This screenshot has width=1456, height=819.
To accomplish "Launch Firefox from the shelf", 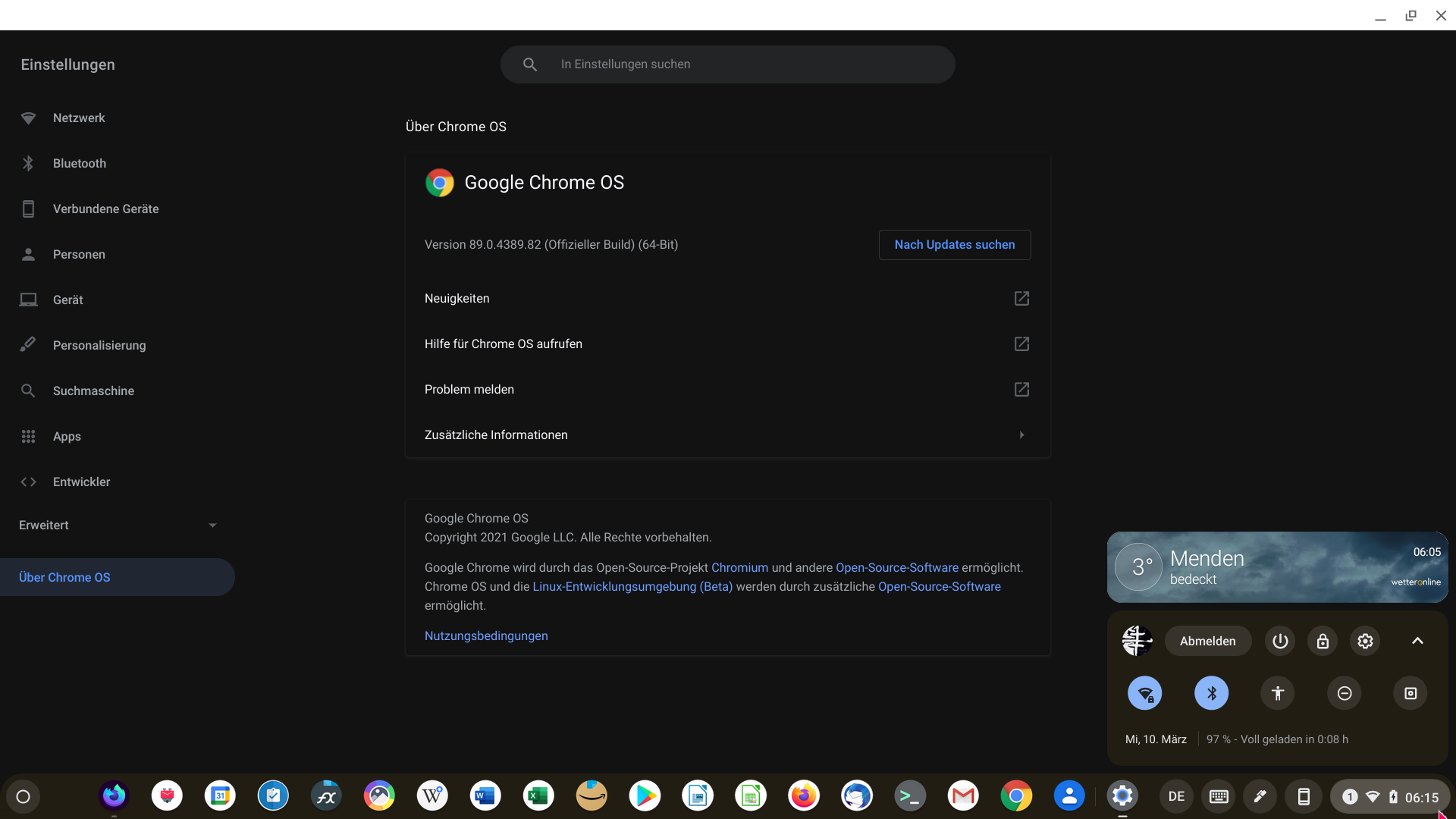I will click(x=804, y=796).
